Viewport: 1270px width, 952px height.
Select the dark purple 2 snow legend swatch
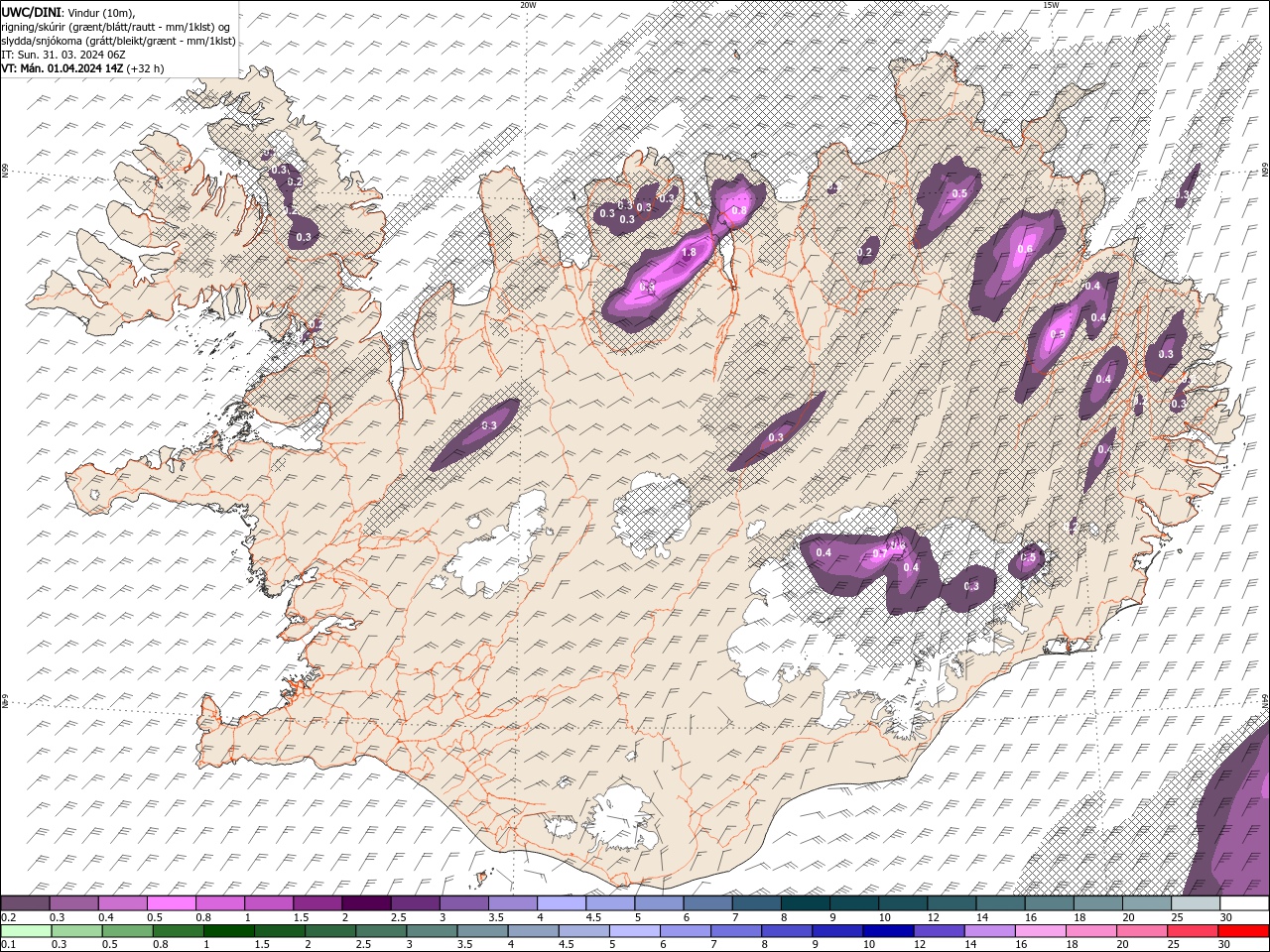[x=366, y=903]
